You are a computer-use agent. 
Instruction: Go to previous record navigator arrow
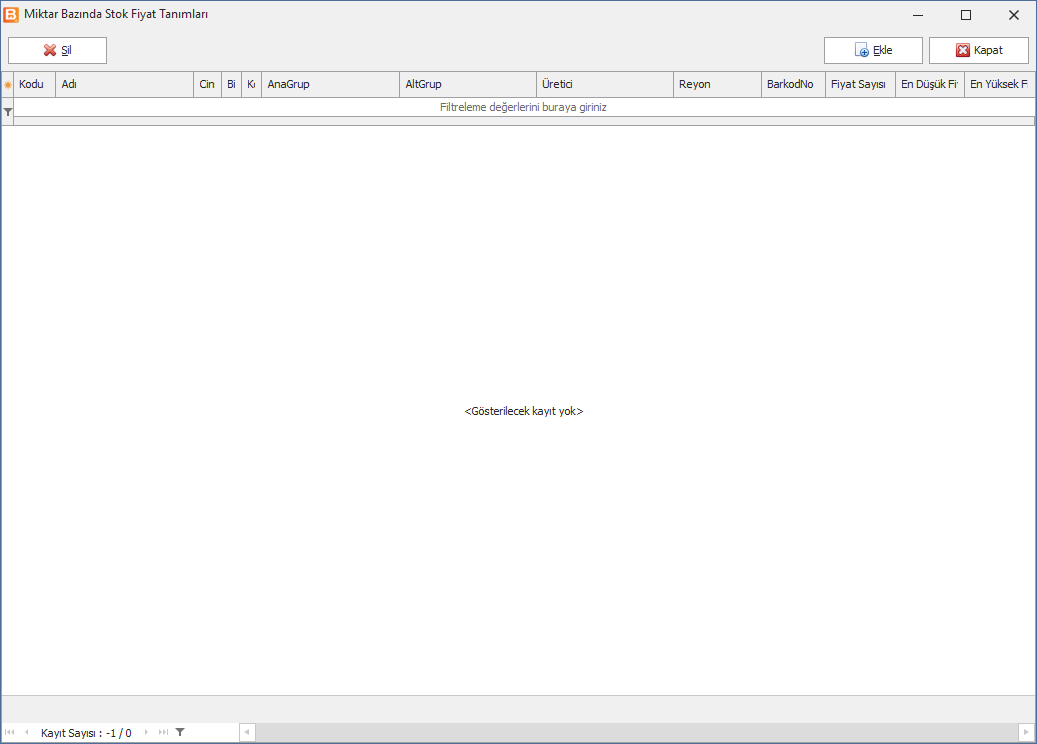coord(26,732)
